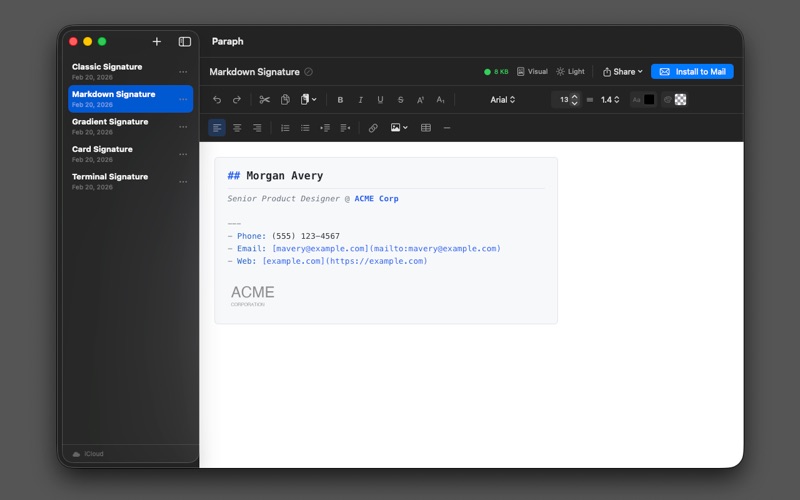Toggle the Light appearance preview
This screenshot has height=500, width=800.
[570, 72]
